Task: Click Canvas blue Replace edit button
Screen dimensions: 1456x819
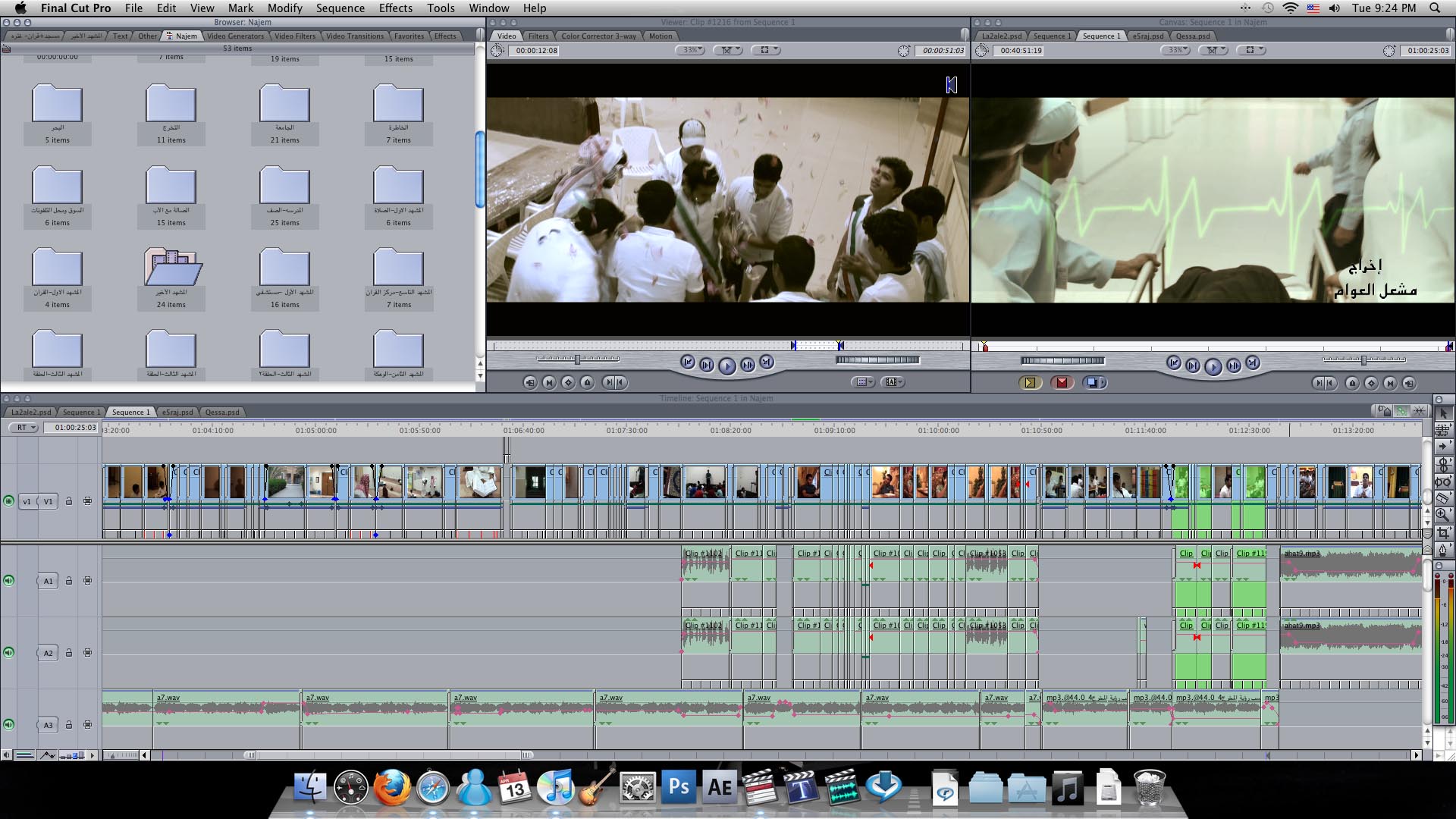Action: 1094,383
